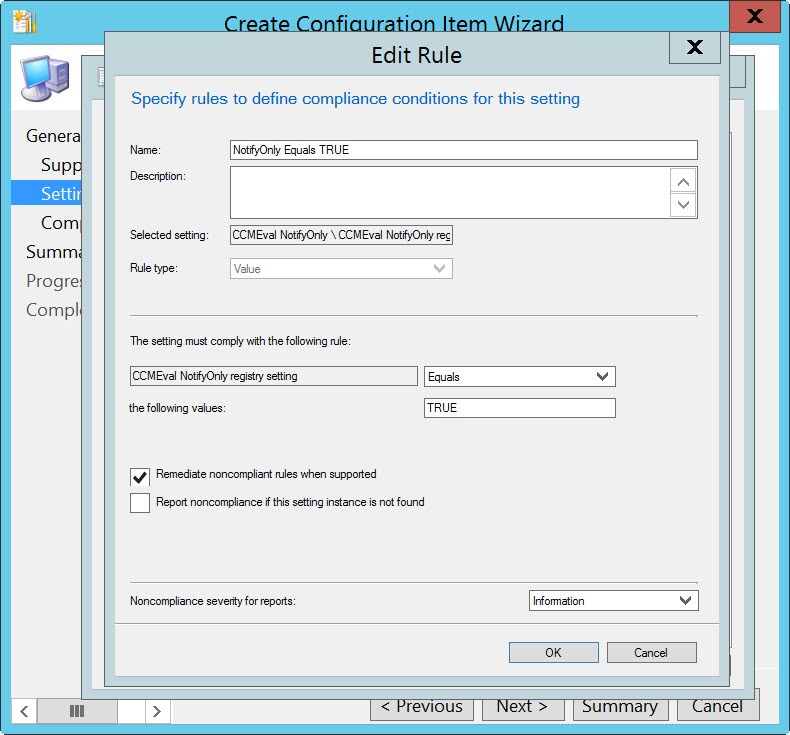Click the following values TRUE field
Viewport: 790px width, 735px height.
click(x=519, y=408)
